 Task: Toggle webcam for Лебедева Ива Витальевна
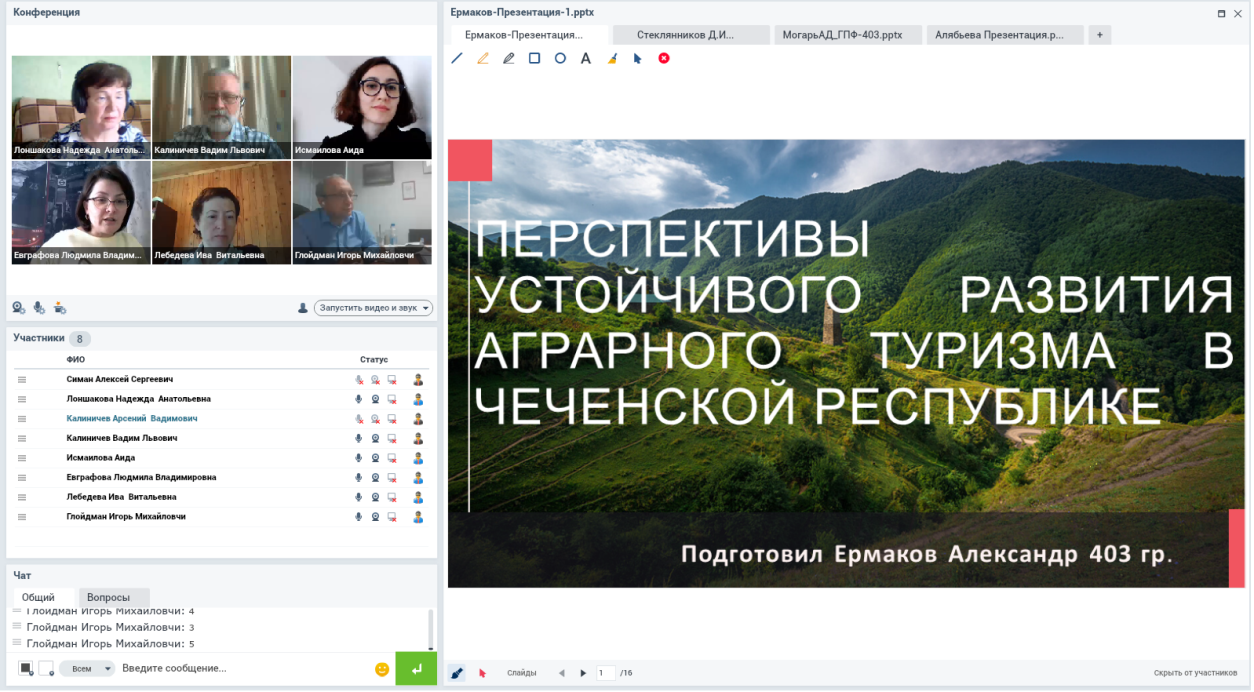(375, 497)
